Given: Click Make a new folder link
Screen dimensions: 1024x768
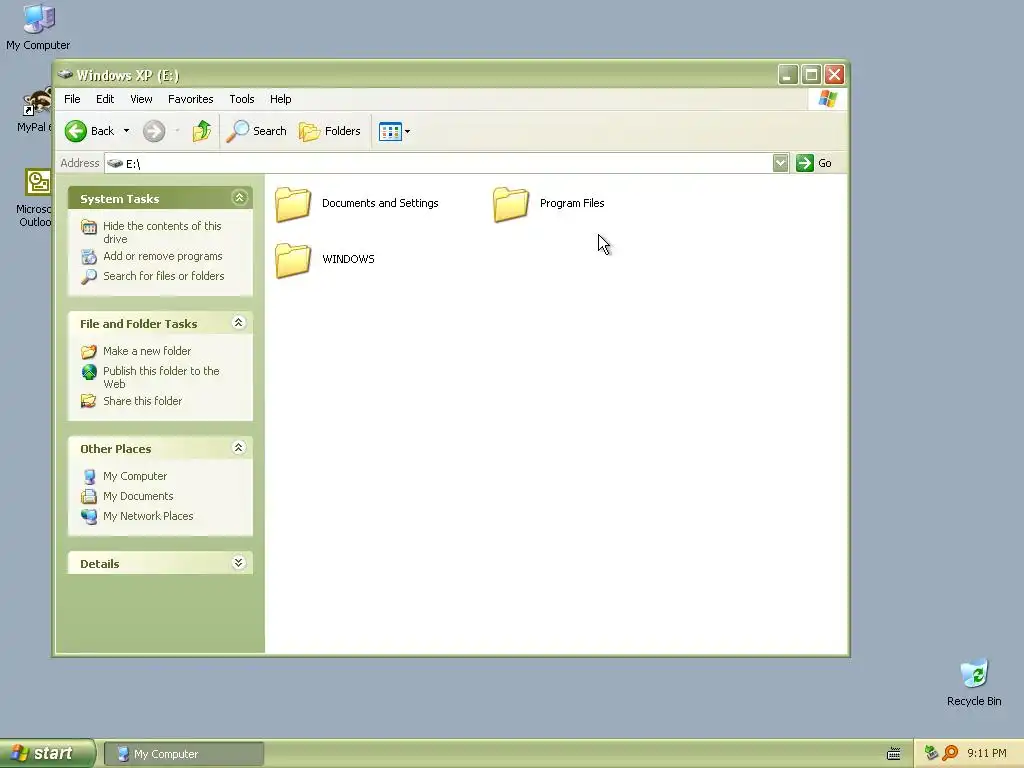Looking at the screenshot, I should (x=147, y=351).
